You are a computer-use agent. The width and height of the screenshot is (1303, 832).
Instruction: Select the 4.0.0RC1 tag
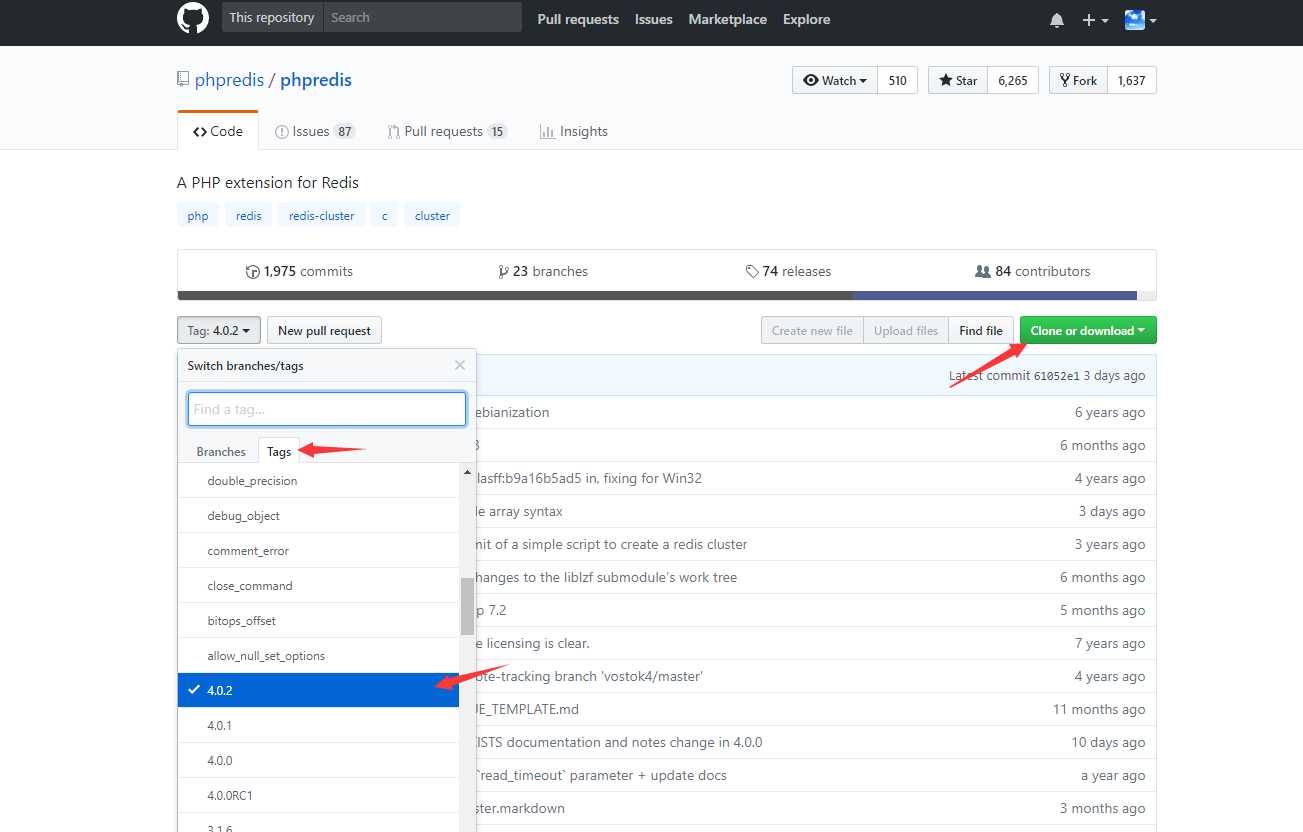point(318,795)
